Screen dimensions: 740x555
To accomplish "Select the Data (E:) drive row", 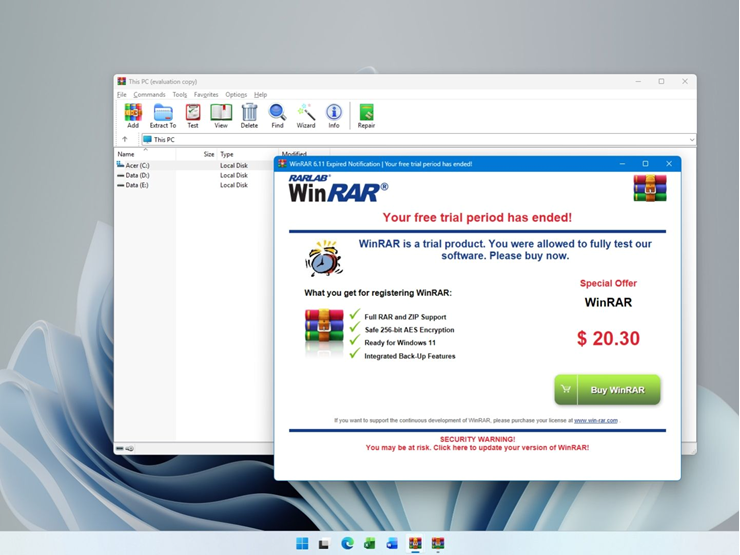I will point(194,185).
